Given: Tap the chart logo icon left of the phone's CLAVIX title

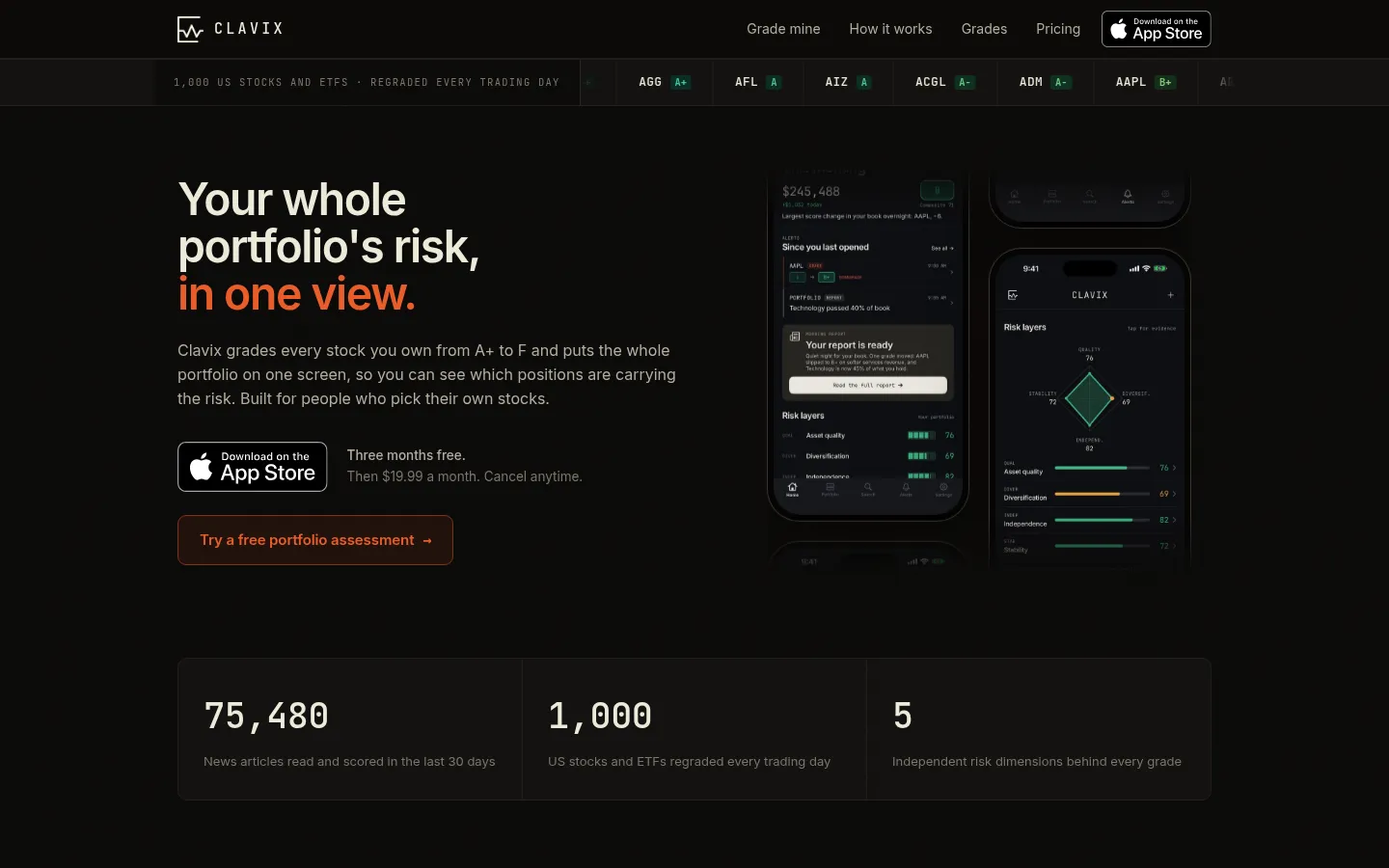Looking at the screenshot, I should (x=1013, y=295).
